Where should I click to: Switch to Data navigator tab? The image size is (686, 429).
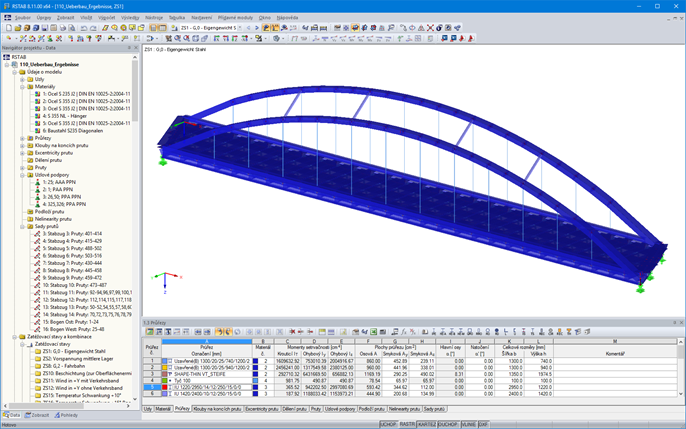coord(12,415)
